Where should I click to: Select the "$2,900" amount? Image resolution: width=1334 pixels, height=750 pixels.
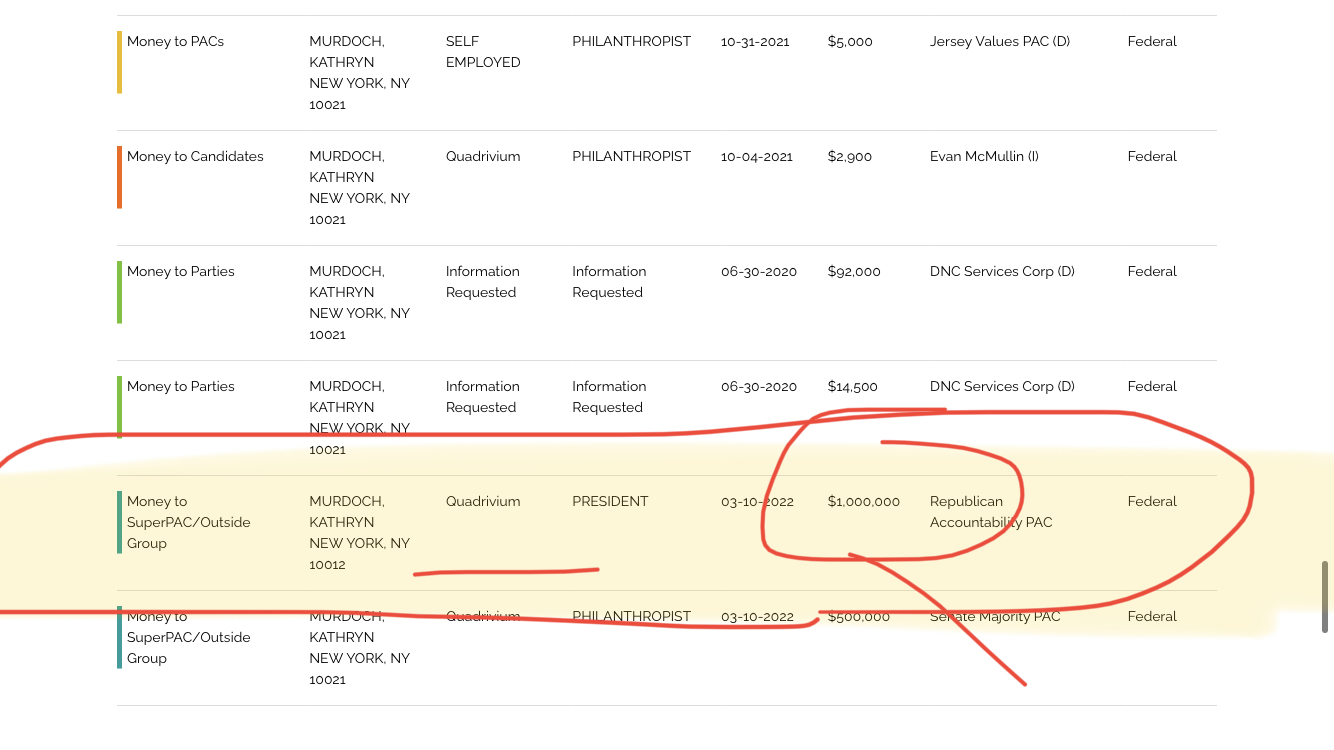coord(850,157)
